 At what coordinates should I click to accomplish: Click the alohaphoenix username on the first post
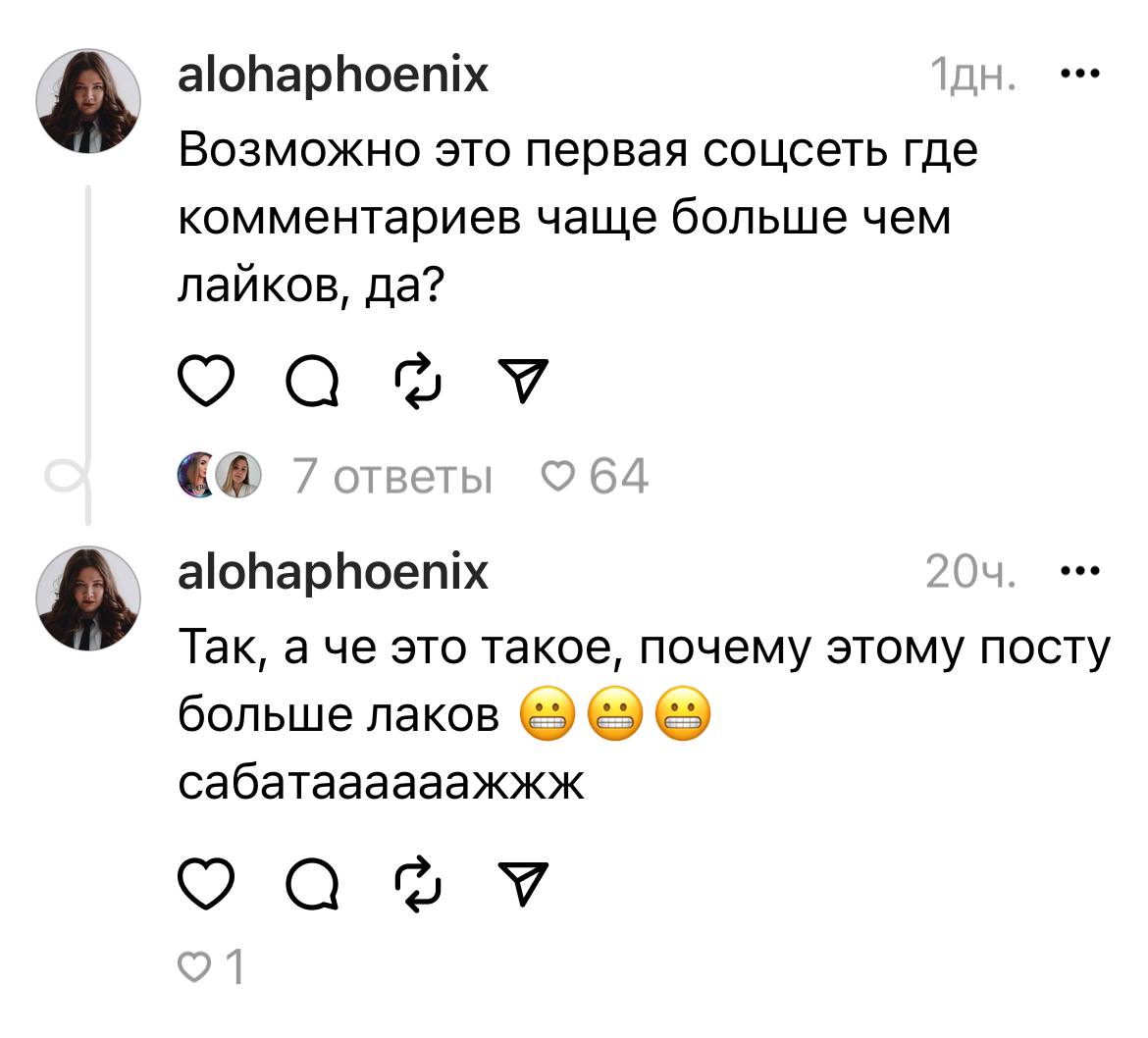333,78
